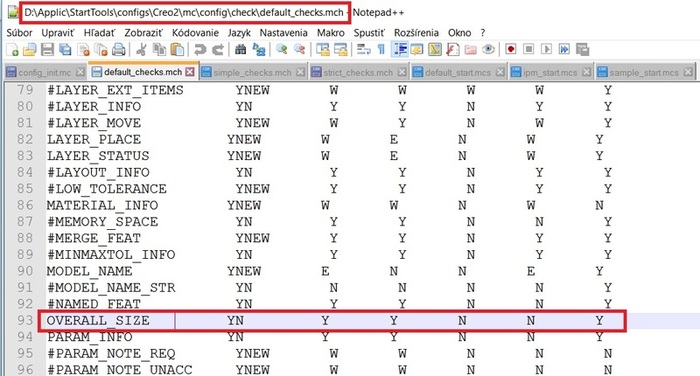Close the ipm_start.mcs tab
Viewport: 700px width, 376px height.
[x=586, y=72]
